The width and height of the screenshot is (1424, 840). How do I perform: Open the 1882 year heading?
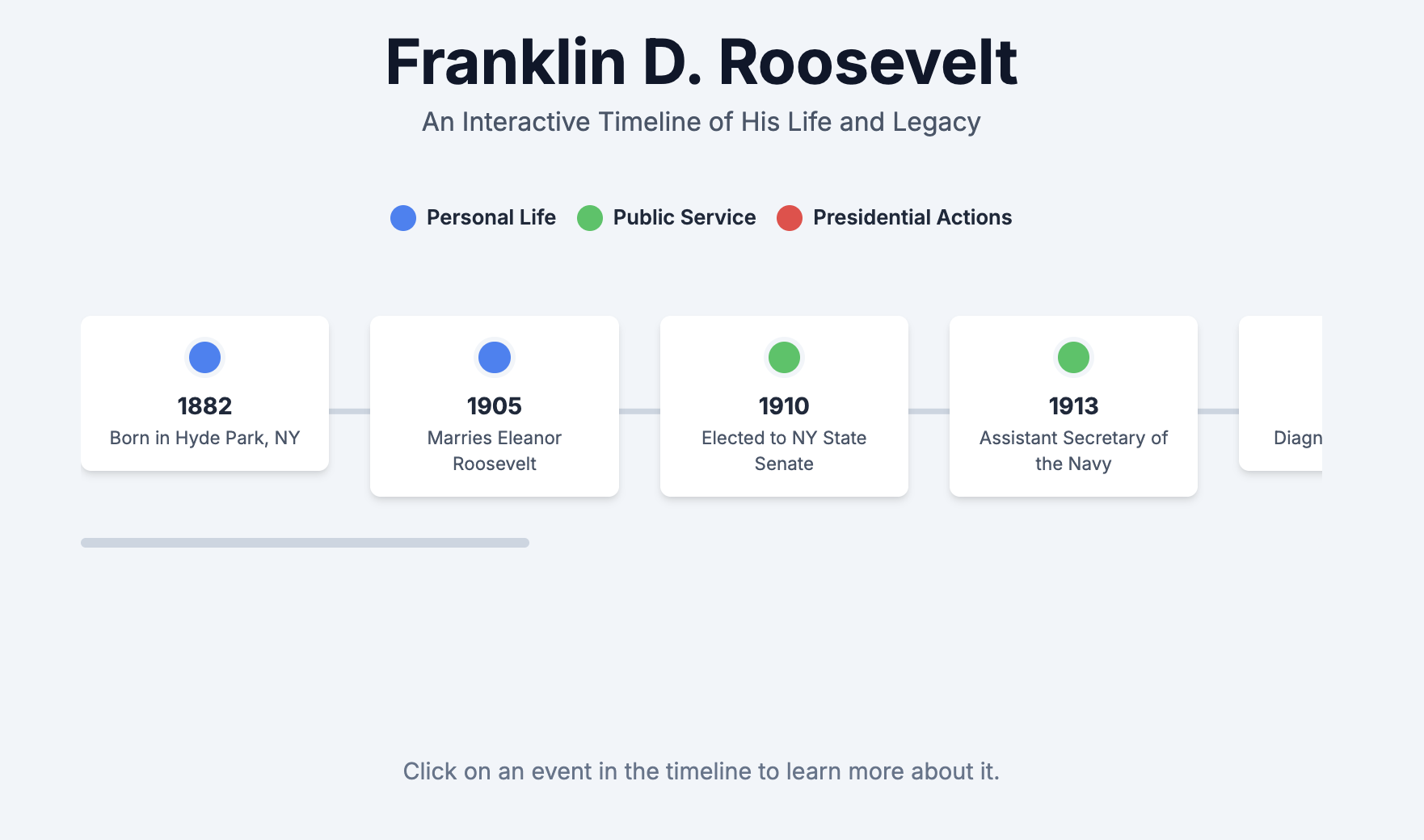coord(204,405)
